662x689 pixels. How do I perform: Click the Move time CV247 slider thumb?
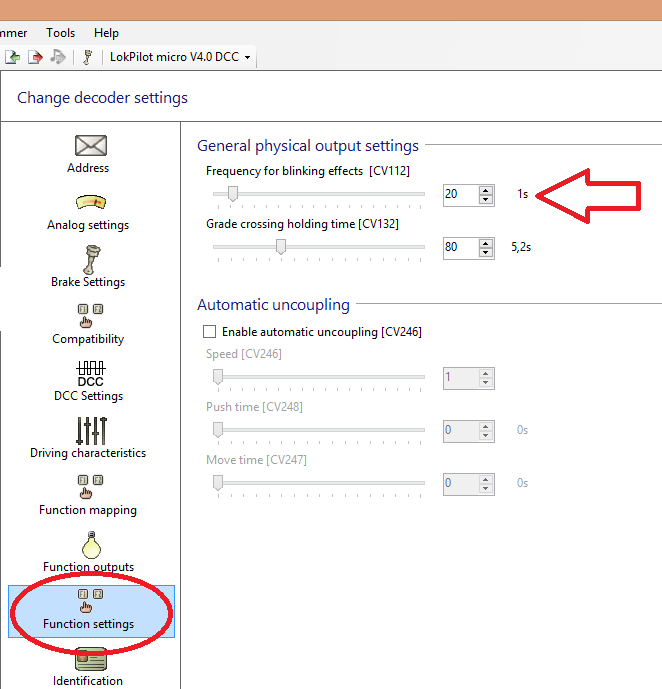[x=218, y=482]
